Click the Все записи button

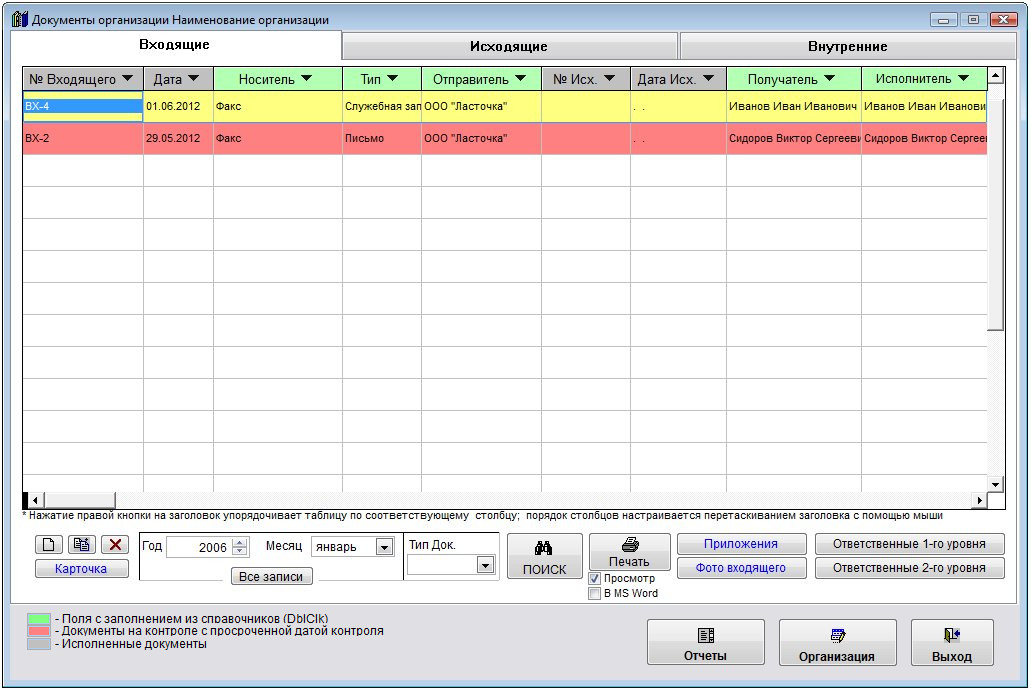pos(271,576)
